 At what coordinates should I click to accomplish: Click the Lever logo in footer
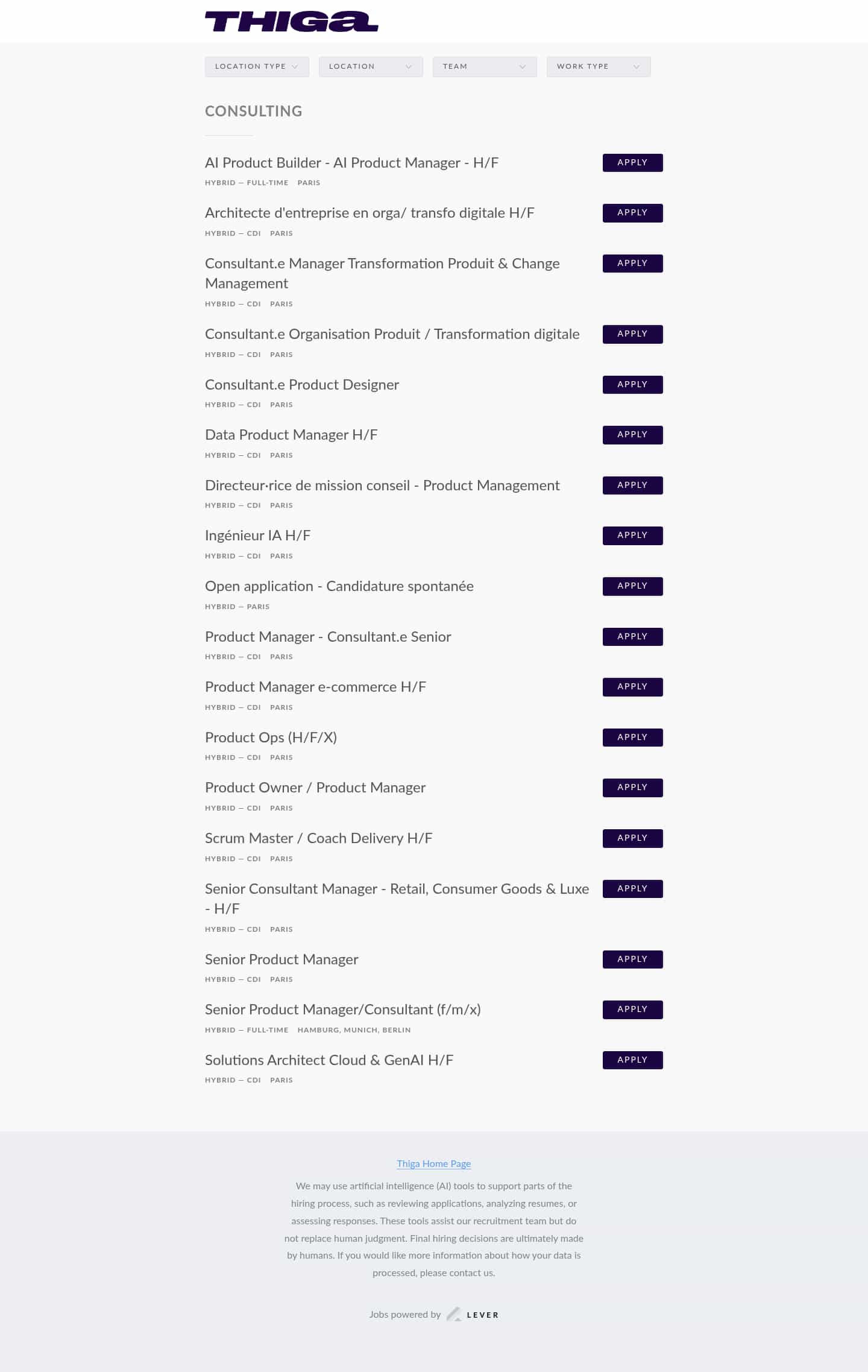pyautogui.click(x=473, y=1315)
